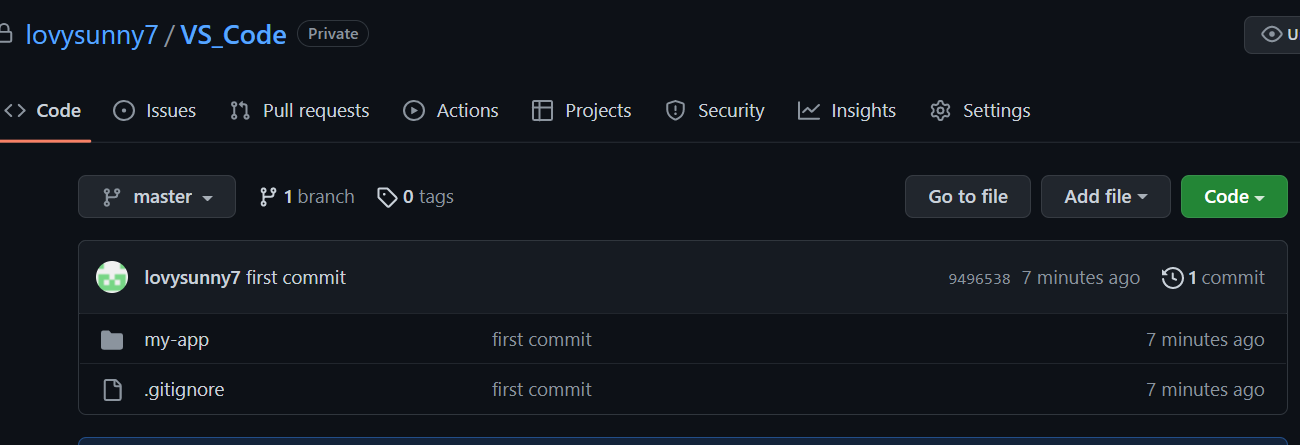This screenshot has width=1300, height=445.
Task: Click the commit history clock icon
Action: (x=1173, y=278)
